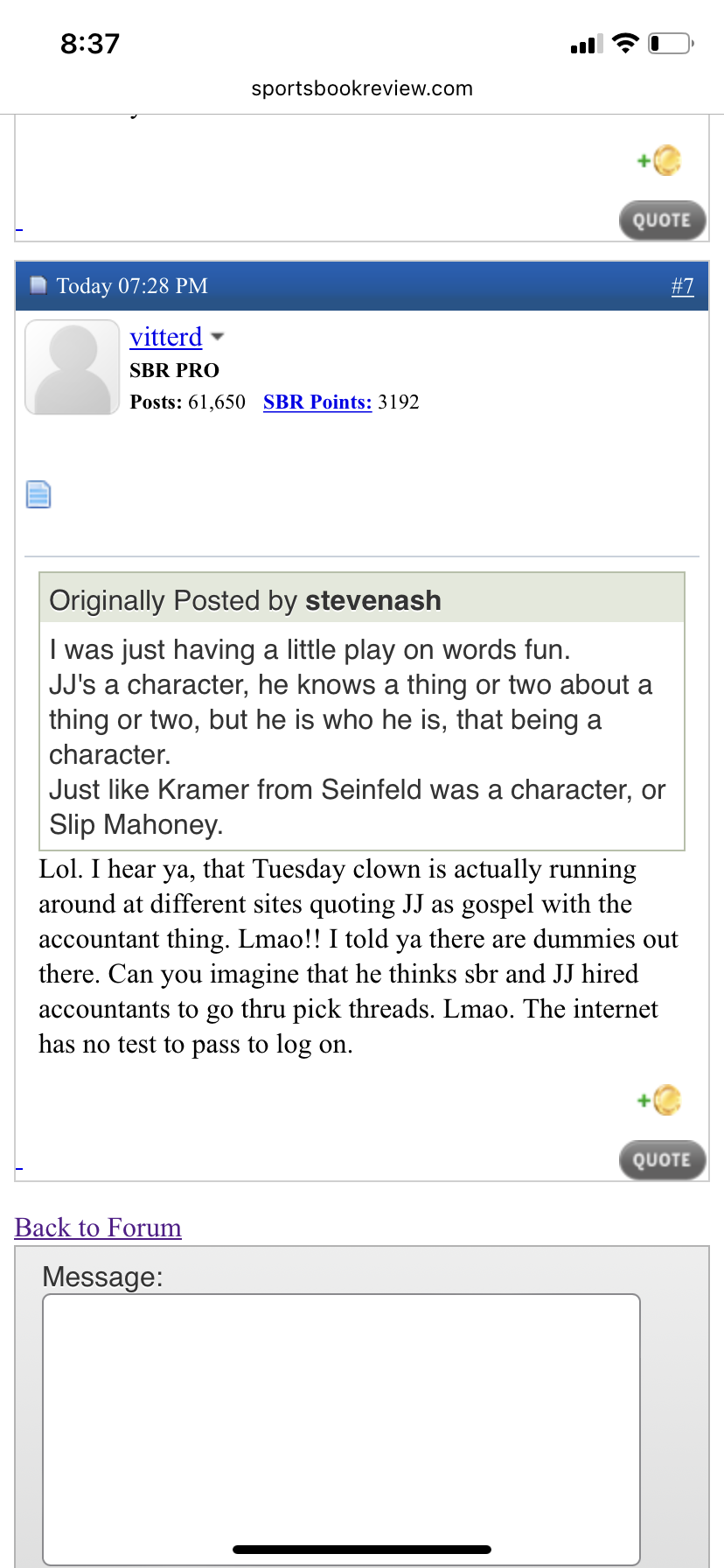Screen dimensions: 724x1568
Task: Tap the Wi-Fi status icon
Action: 625,43
